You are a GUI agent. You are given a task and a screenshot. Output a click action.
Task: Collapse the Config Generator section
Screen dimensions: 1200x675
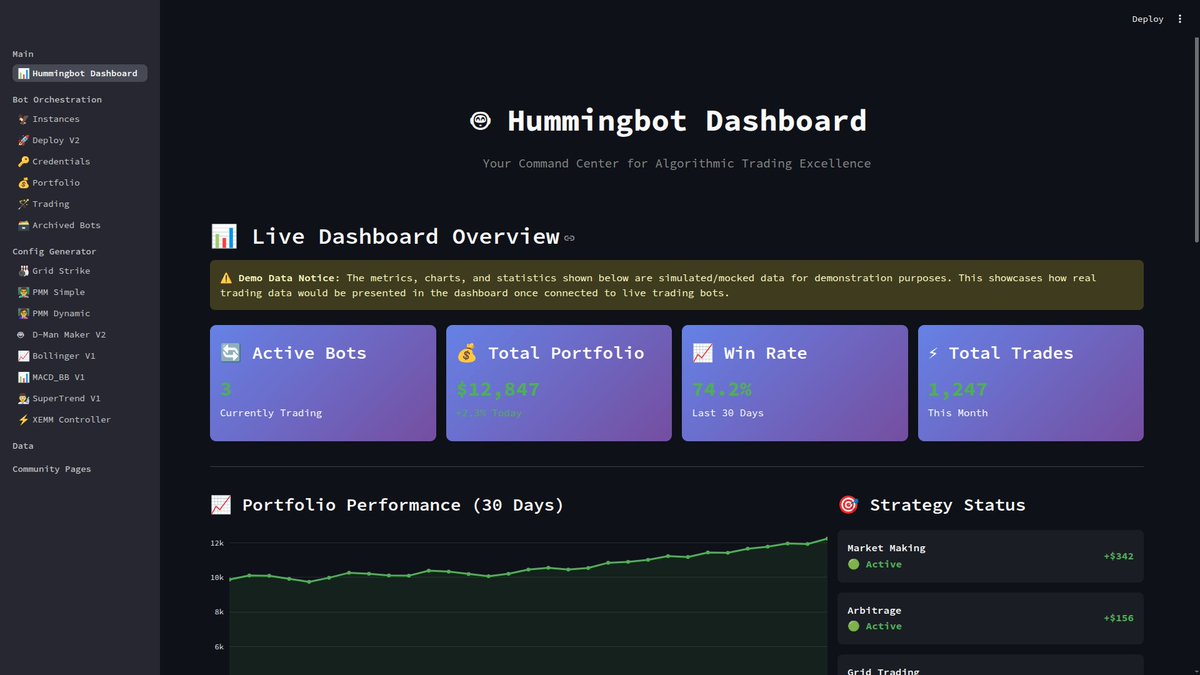point(54,252)
